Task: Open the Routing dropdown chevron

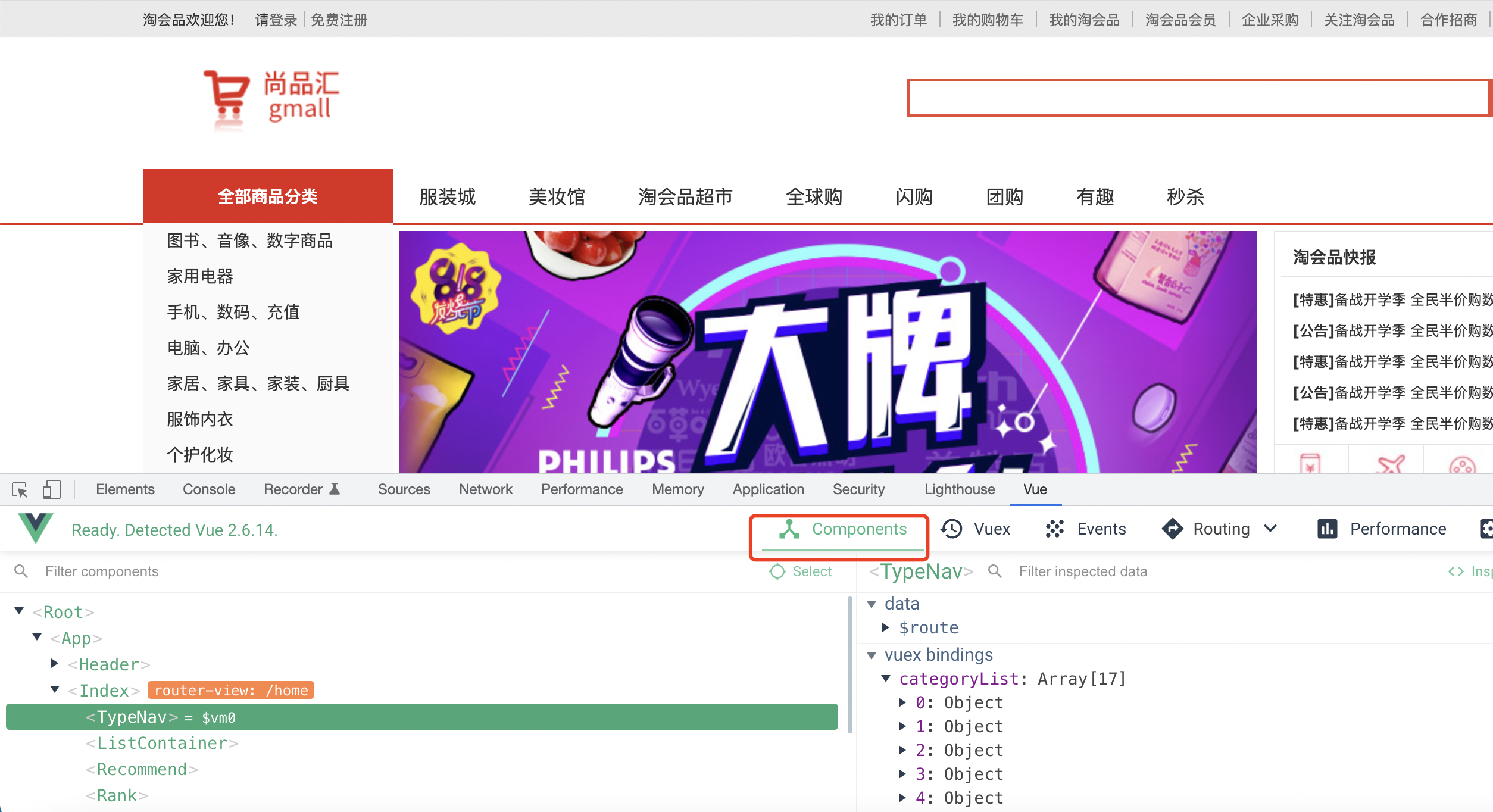Action: point(1271,529)
